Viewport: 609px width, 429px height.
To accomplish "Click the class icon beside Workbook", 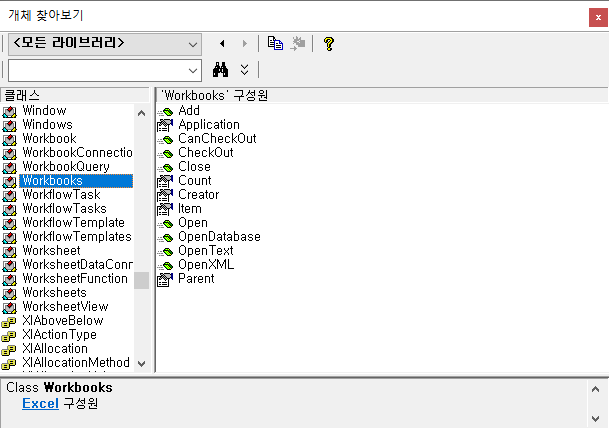I will [x=10, y=139].
